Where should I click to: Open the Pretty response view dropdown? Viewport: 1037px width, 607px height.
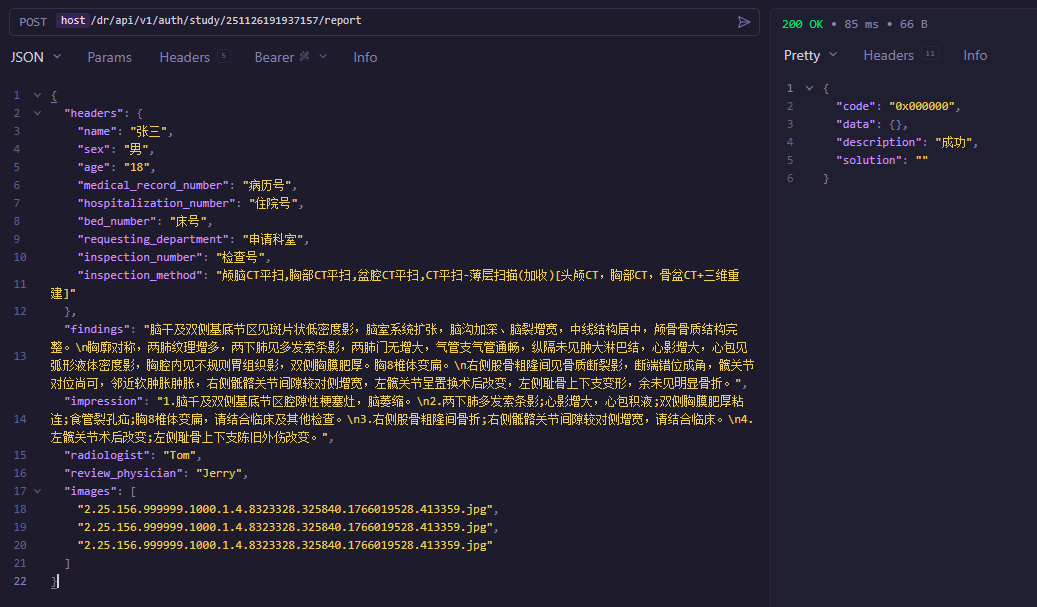(x=810, y=55)
